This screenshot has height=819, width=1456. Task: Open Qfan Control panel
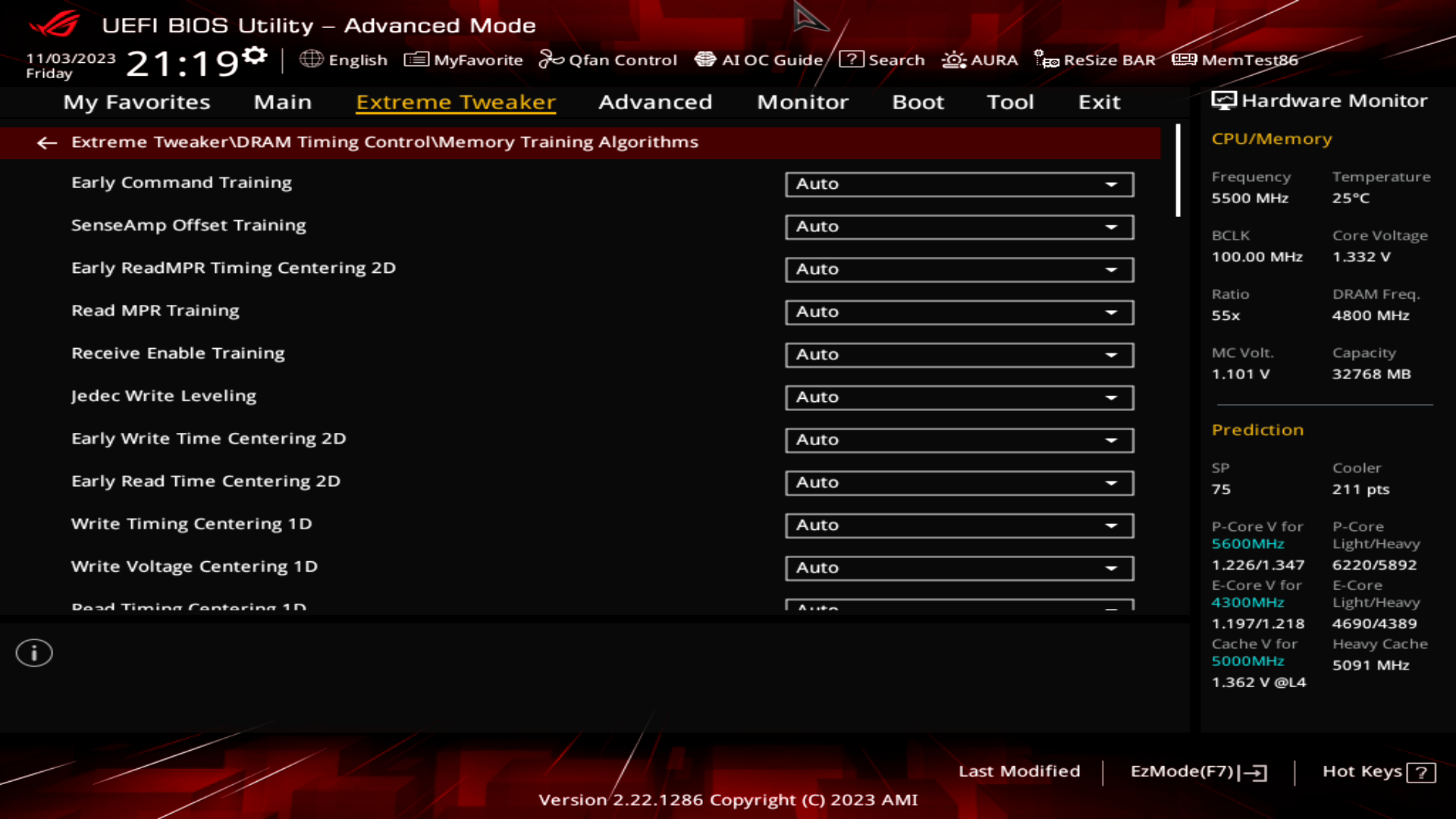[608, 60]
